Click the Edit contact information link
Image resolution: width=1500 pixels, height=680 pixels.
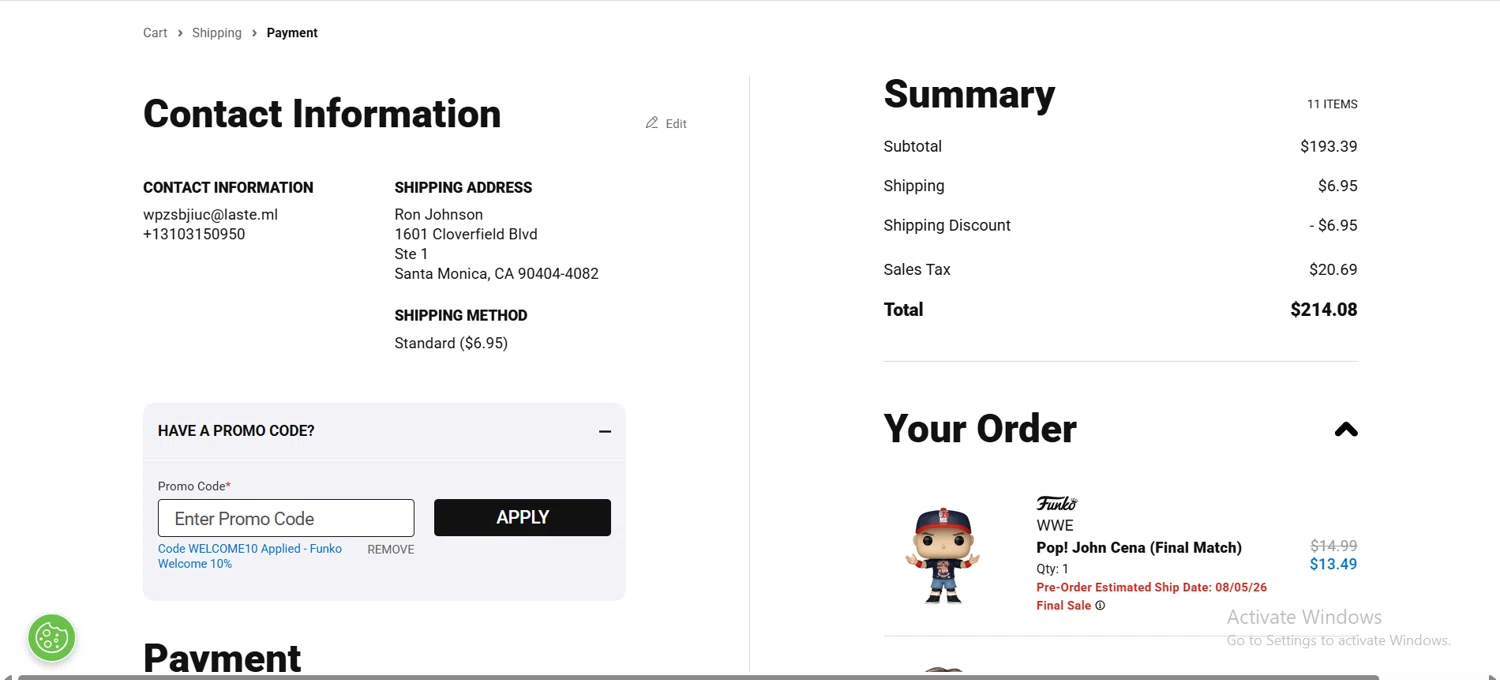point(676,124)
